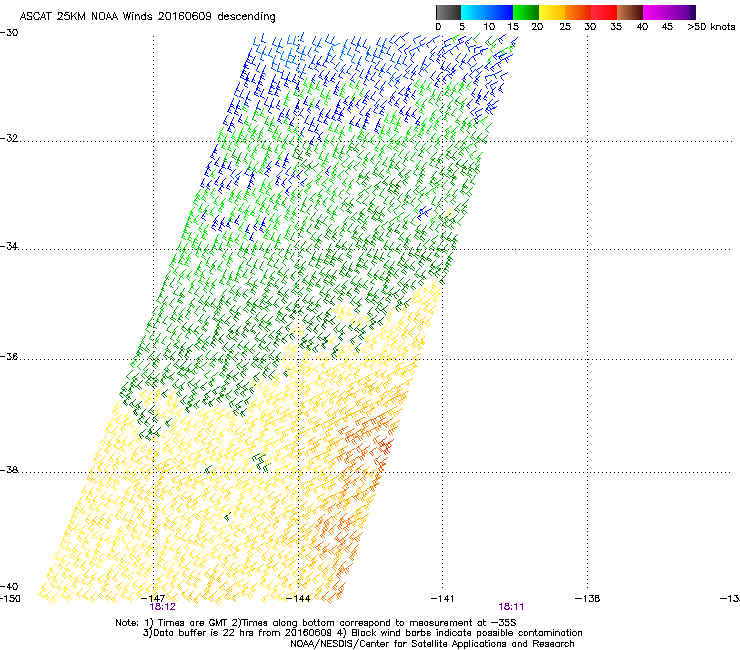Click the brown 35-40 knots color segment

(630, 12)
